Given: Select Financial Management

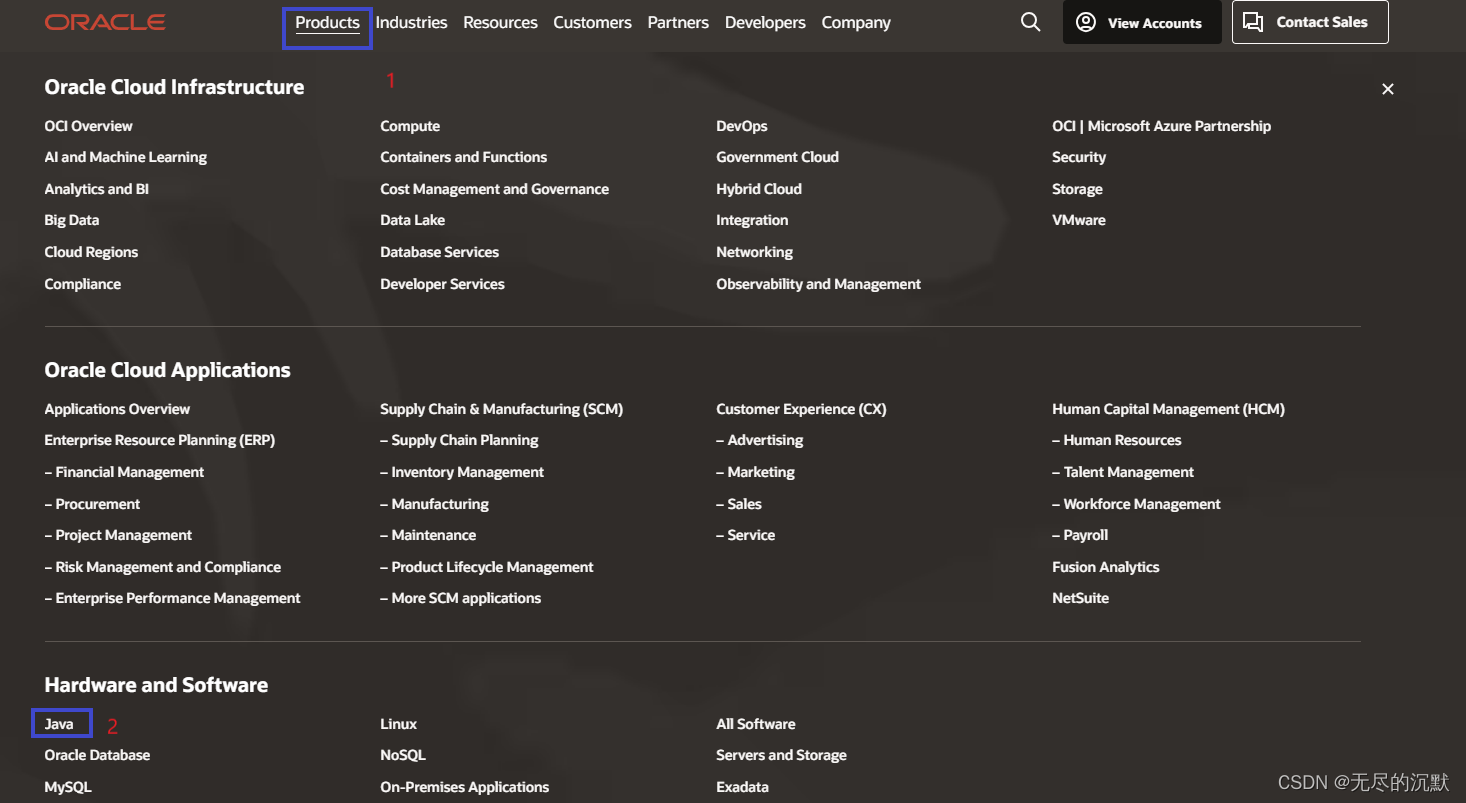Looking at the screenshot, I should coord(124,472).
